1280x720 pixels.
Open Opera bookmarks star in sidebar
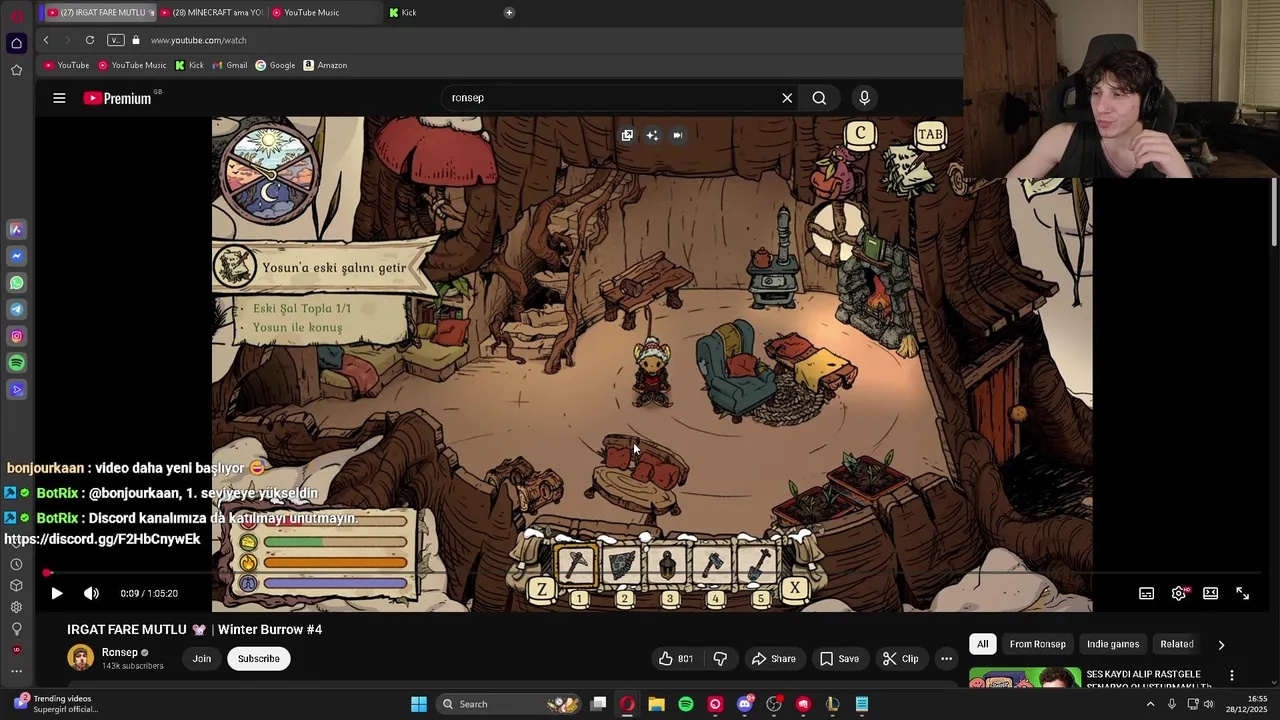16,70
